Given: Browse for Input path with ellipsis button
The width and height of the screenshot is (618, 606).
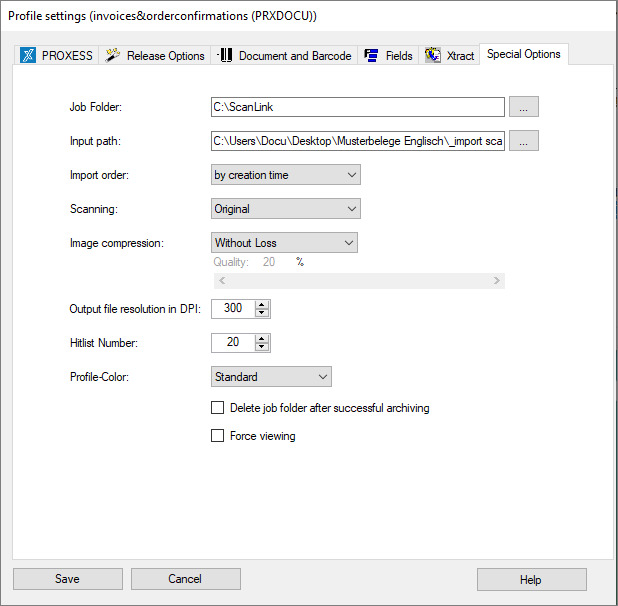Looking at the screenshot, I should coord(524,141).
